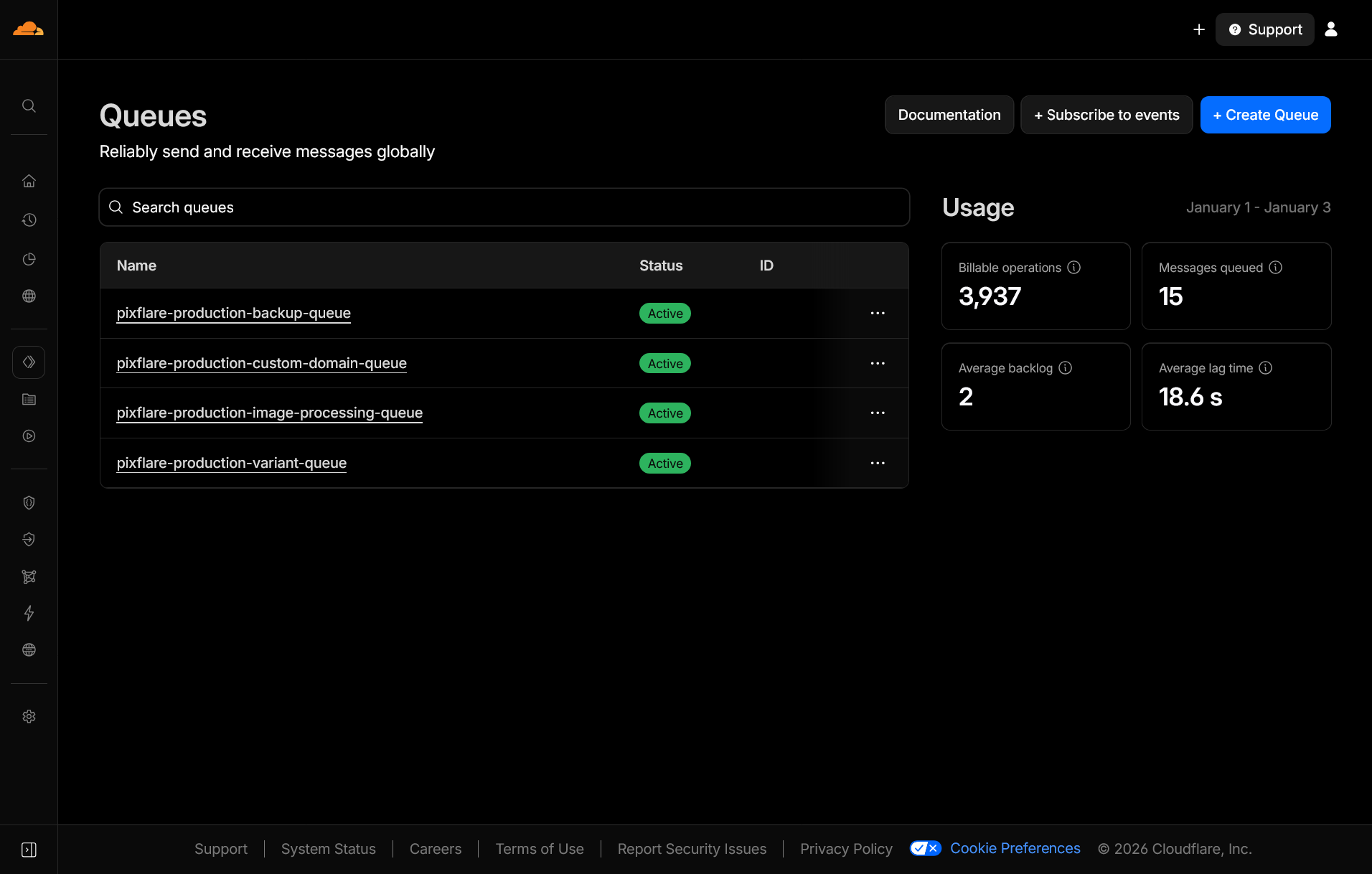Select the home icon in the sidebar

click(29, 181)
